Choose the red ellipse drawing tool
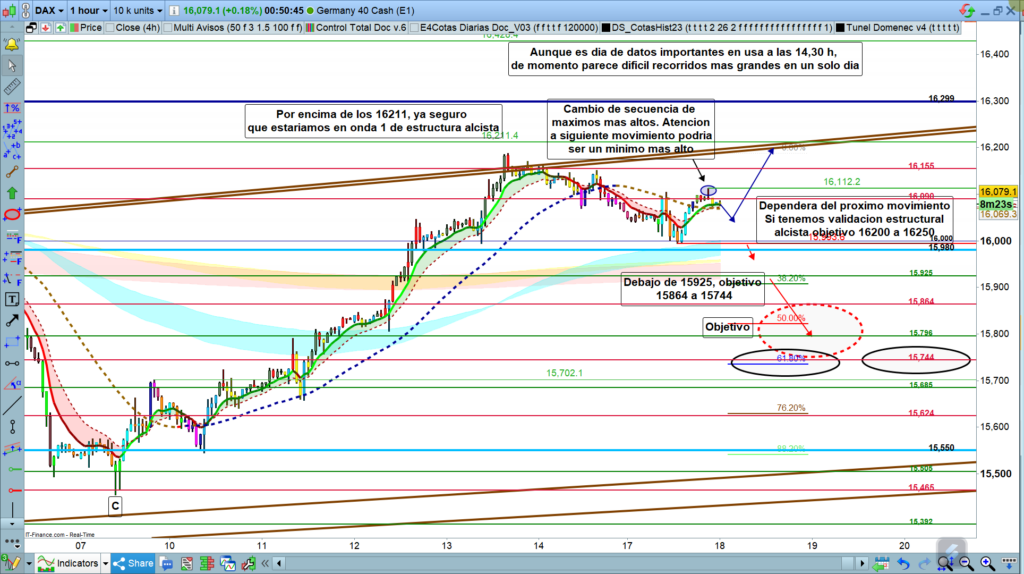Viewport: 1024px width, 574px height. [x=13, y=214]
